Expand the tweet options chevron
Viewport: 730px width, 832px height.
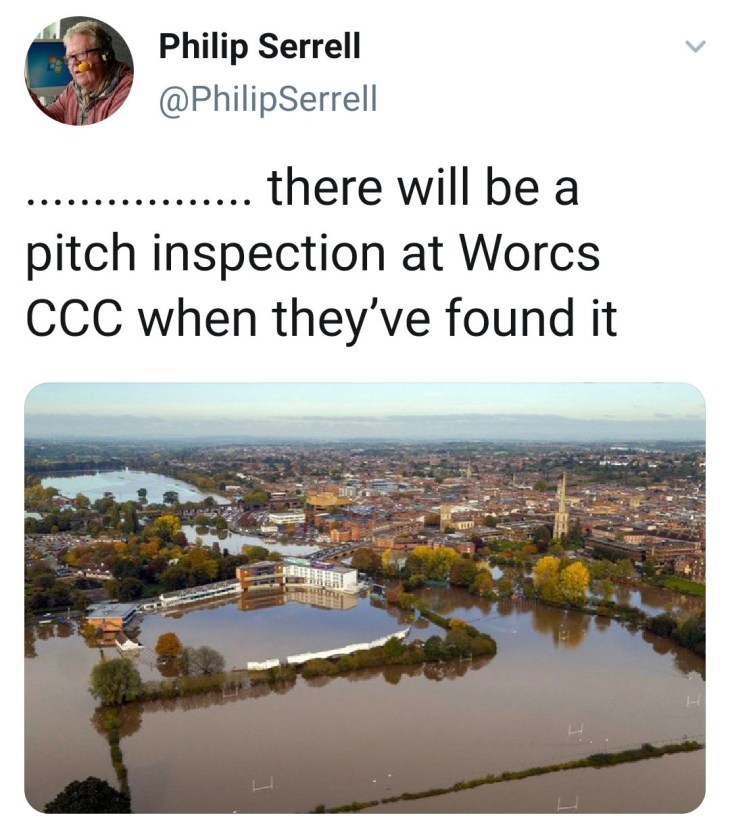[x=695, y=47]
